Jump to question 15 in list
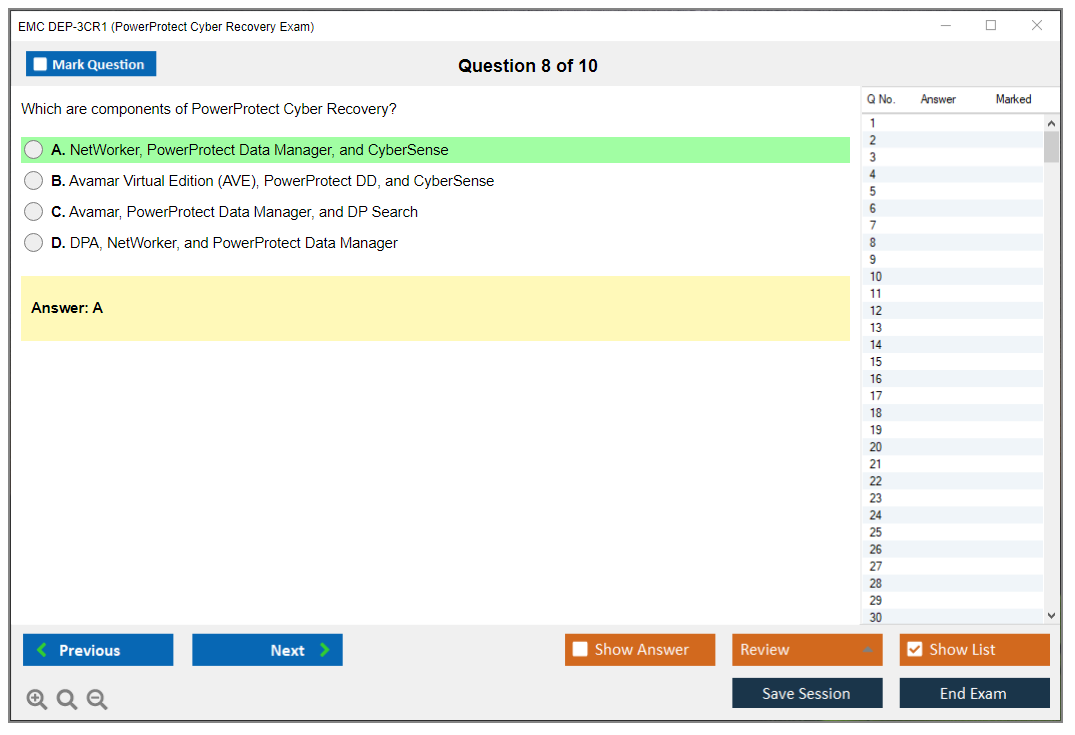Viewport: 1075px width, 735px height. pyautogui.click(x=876, y=362)
